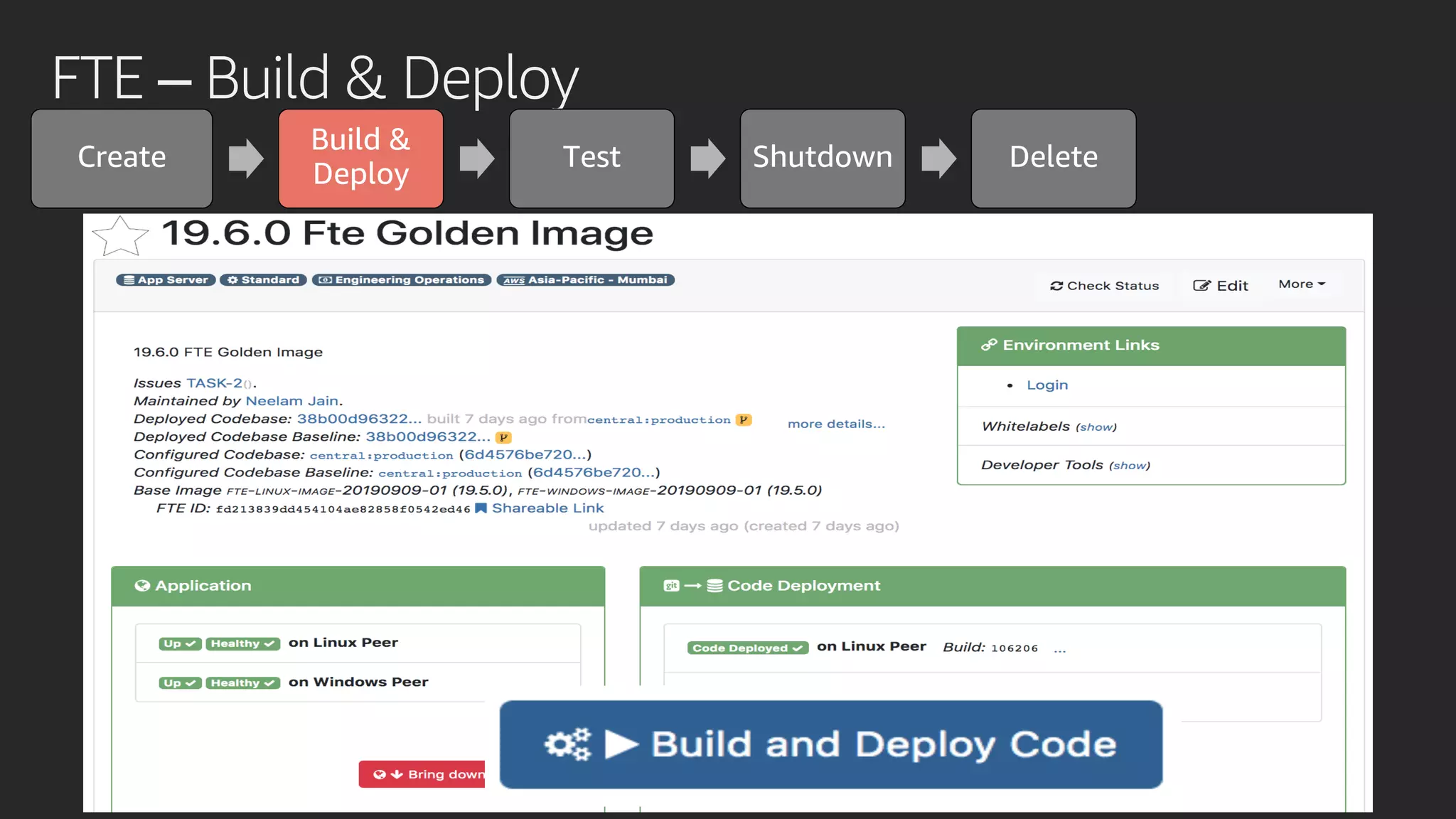Click the FTE ID hash text

coord(343,510)
